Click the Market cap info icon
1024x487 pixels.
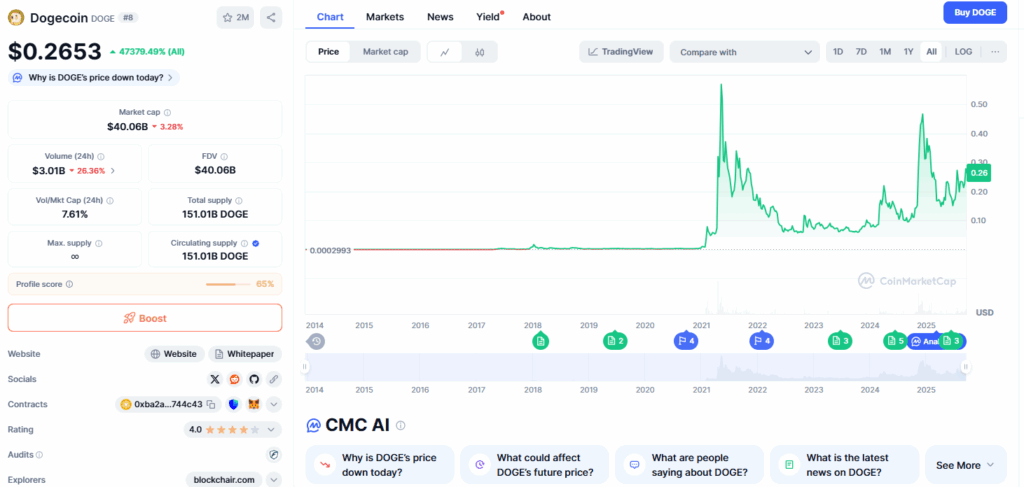pyautogui.click(x=168, y=112)
